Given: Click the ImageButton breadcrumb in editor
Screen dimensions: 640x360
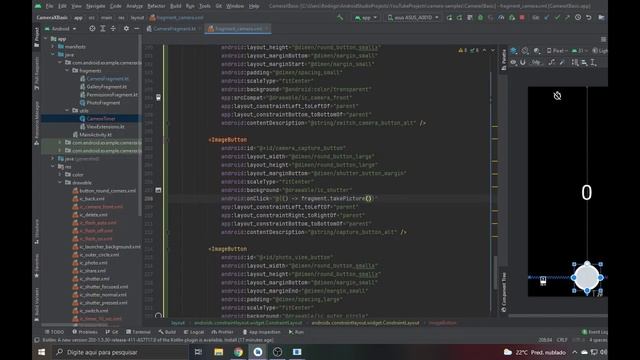Looking at the screenshot, I should (x=442, y=323).
